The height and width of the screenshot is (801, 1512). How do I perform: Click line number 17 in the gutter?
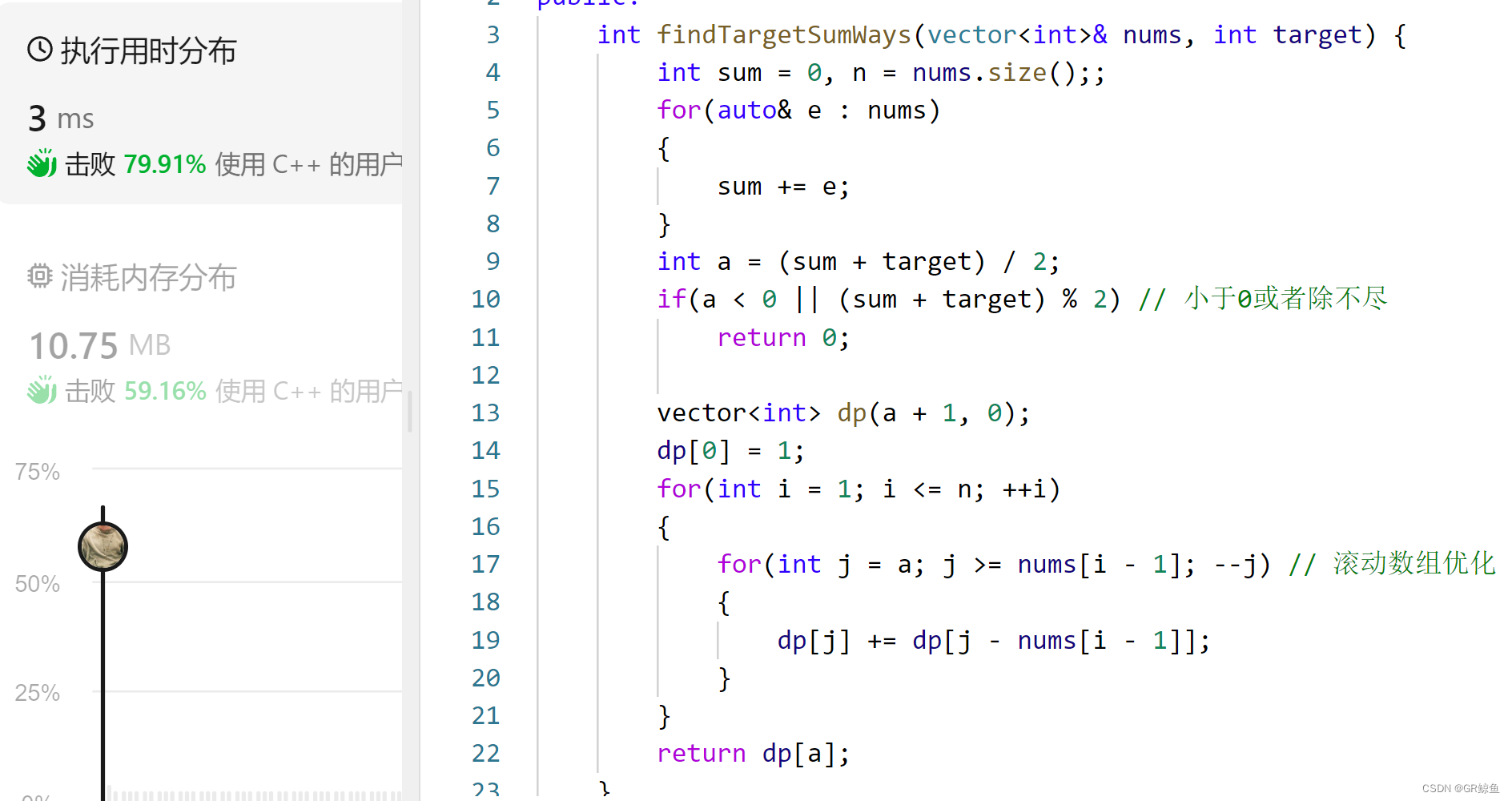click(485, 565)
